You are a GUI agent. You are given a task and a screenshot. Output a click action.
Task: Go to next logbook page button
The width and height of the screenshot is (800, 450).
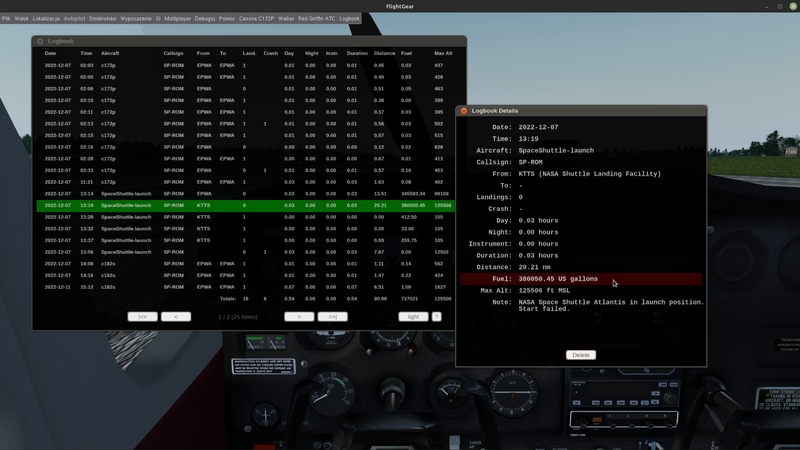point(299,317)
